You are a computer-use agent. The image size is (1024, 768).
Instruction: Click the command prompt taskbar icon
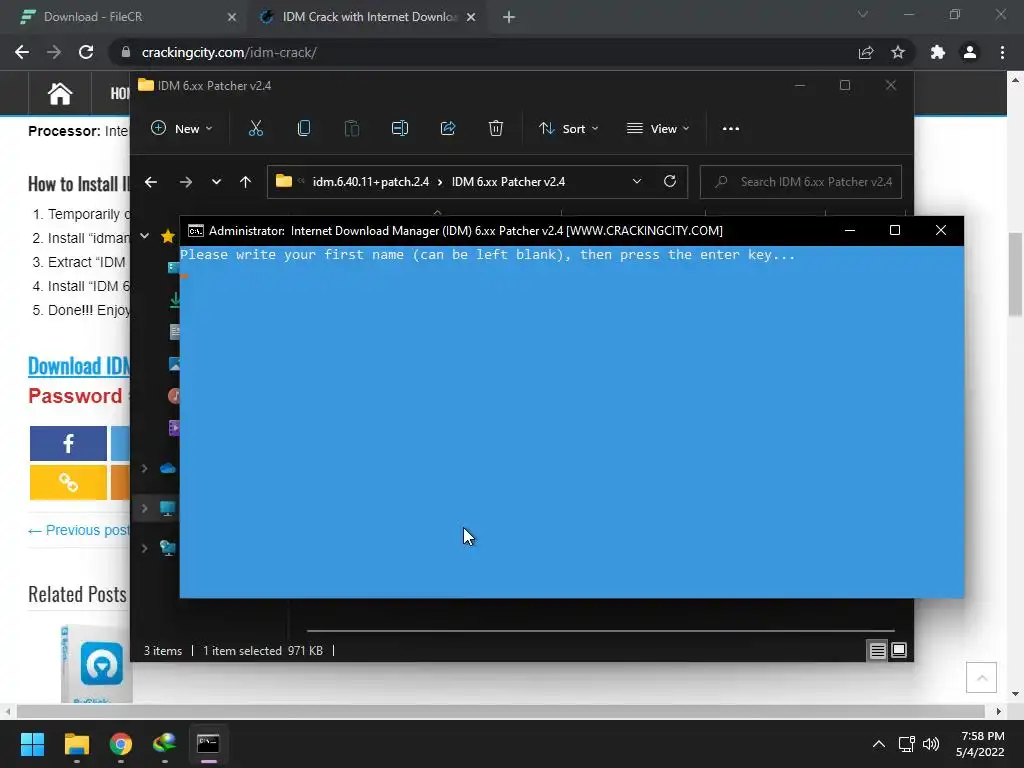208,744
